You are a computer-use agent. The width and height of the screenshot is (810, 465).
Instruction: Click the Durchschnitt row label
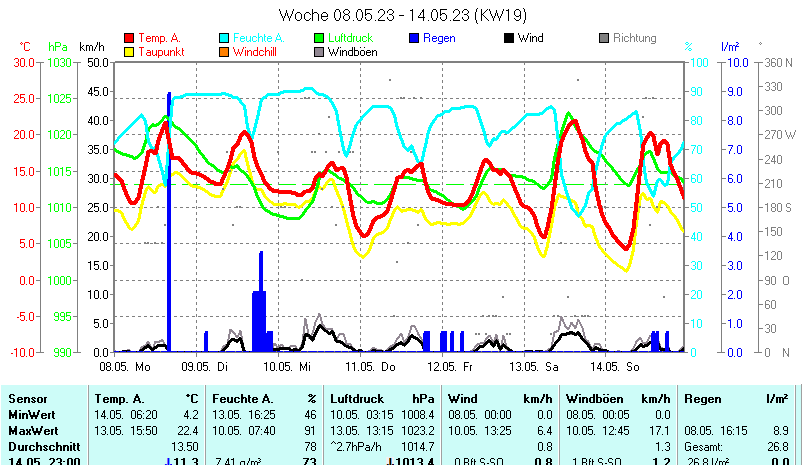tap(41, 444)
